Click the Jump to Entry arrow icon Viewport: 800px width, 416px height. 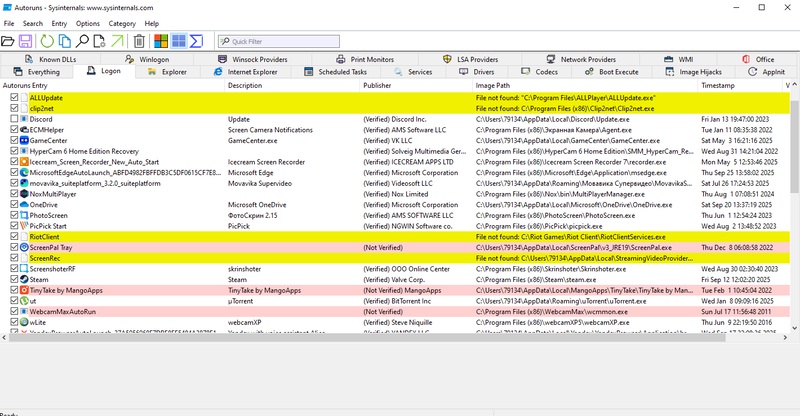point(118,41)
